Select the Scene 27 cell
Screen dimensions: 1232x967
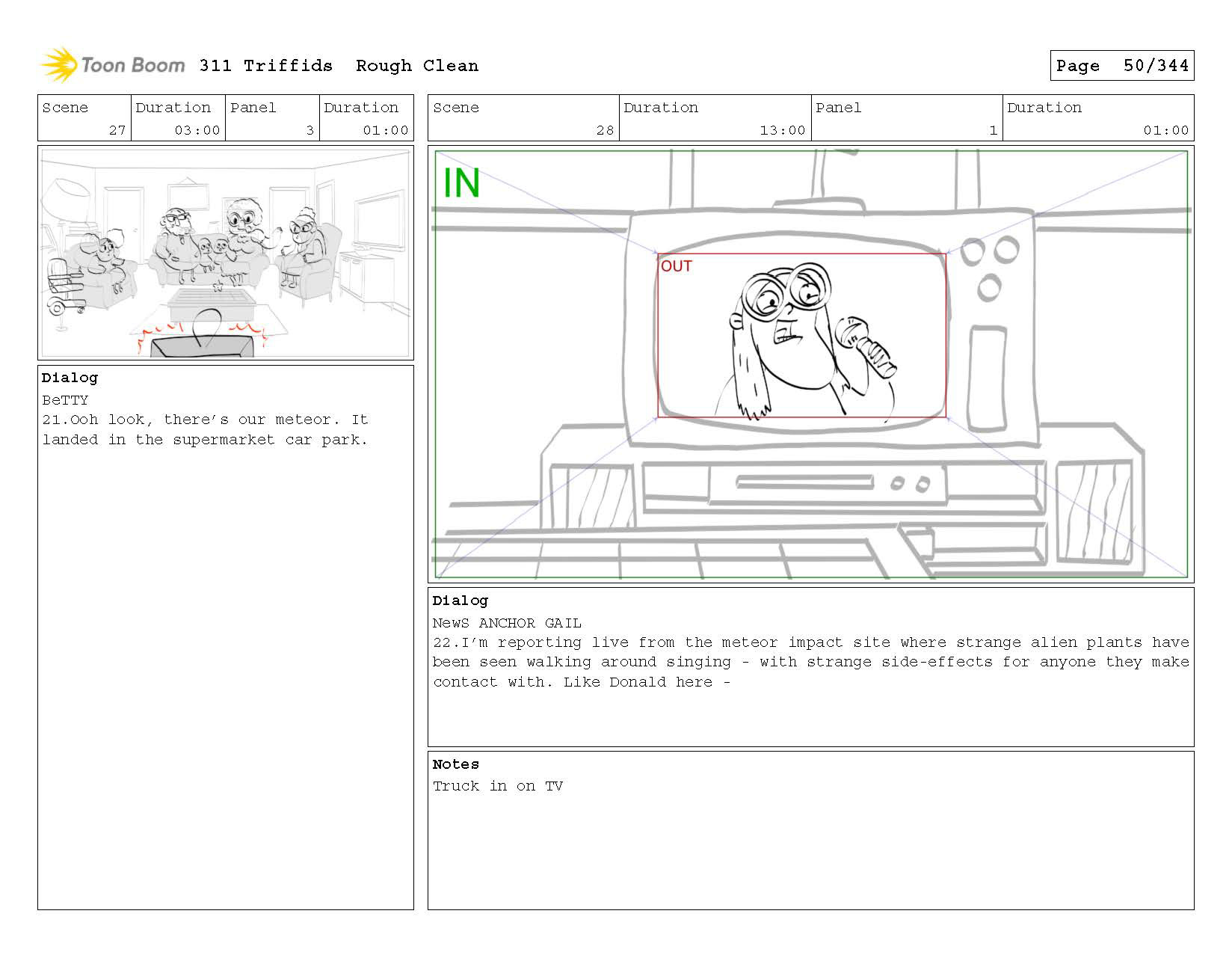click(84, 118)
